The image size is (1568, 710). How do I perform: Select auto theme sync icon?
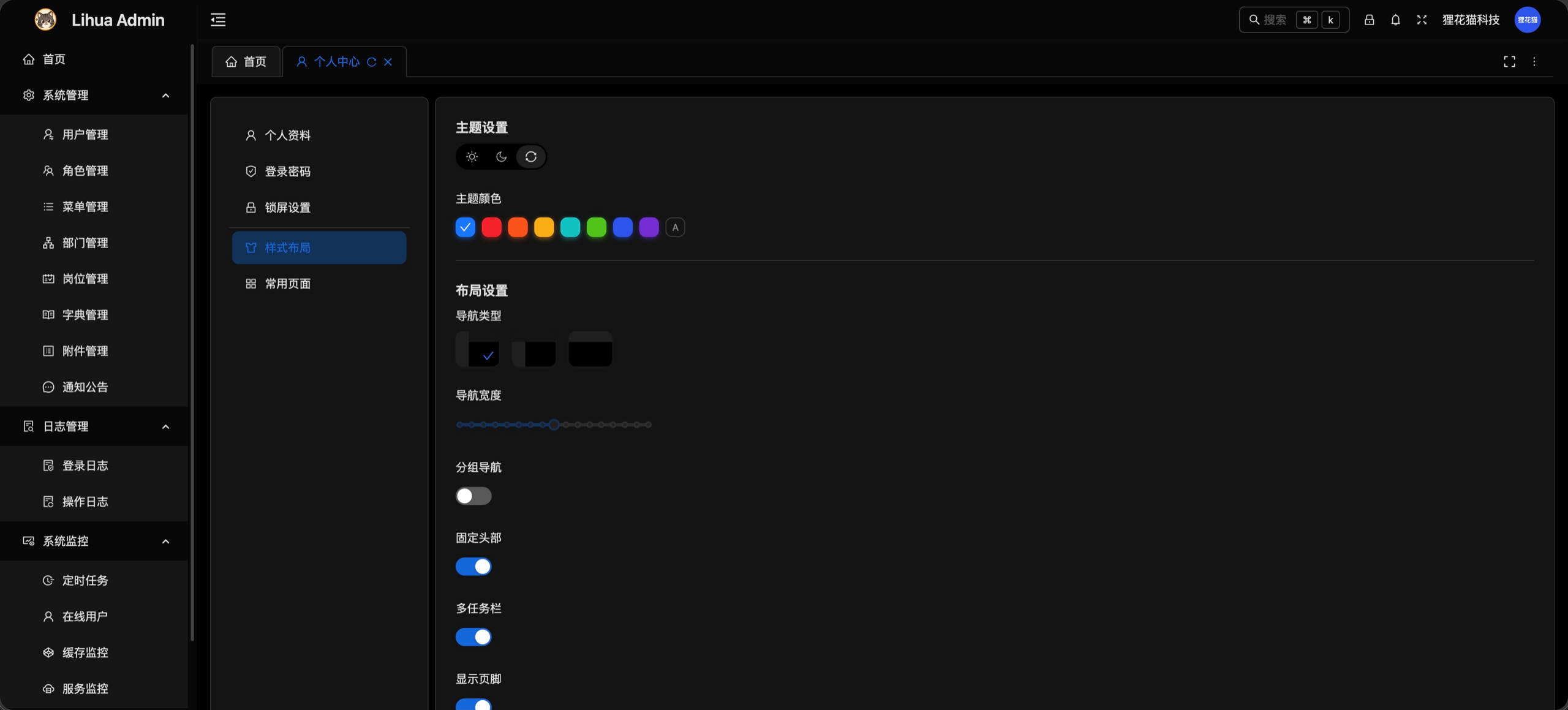(531, 157)
